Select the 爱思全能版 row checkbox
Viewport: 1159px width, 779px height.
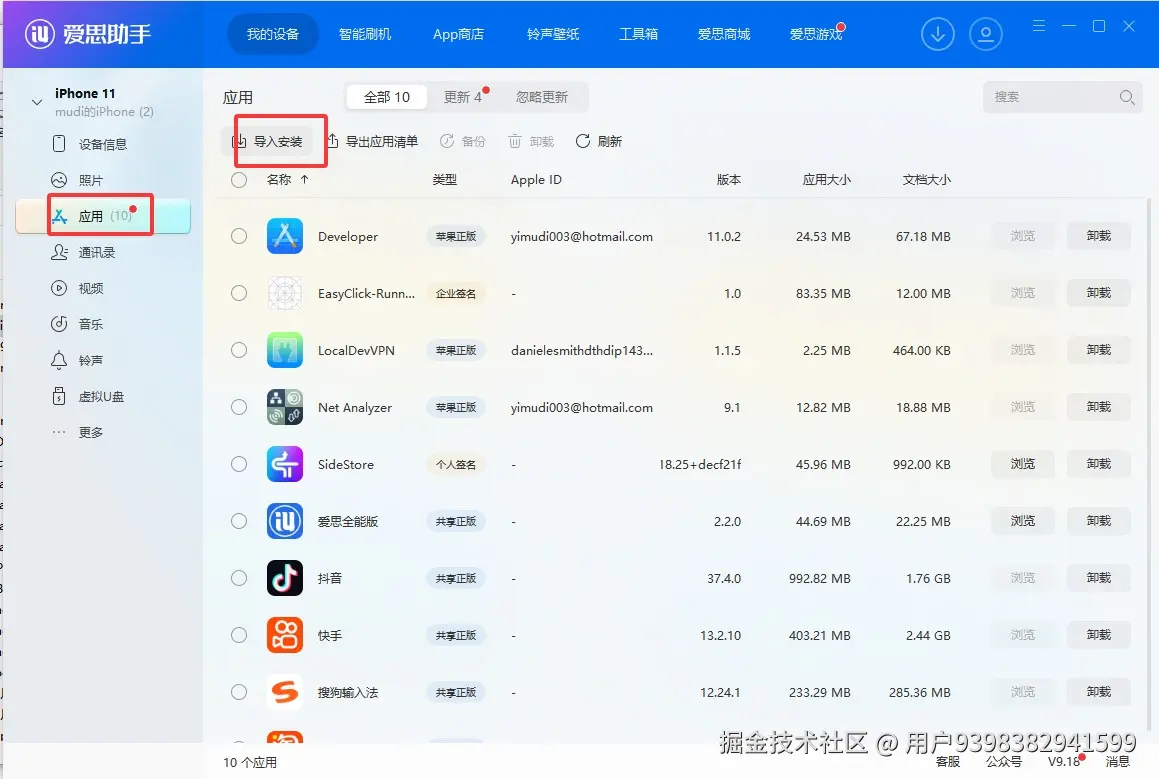coord(239,521)
